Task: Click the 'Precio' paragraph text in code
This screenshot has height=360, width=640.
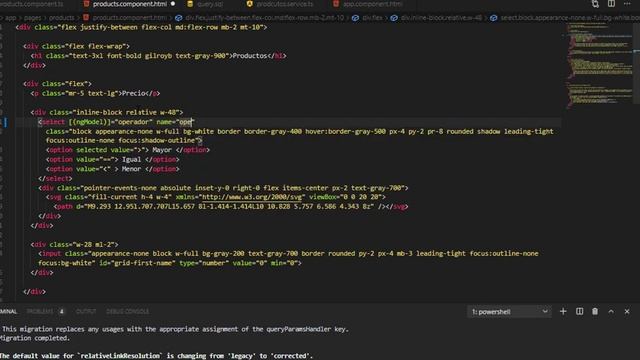Action: click(134, 93)
